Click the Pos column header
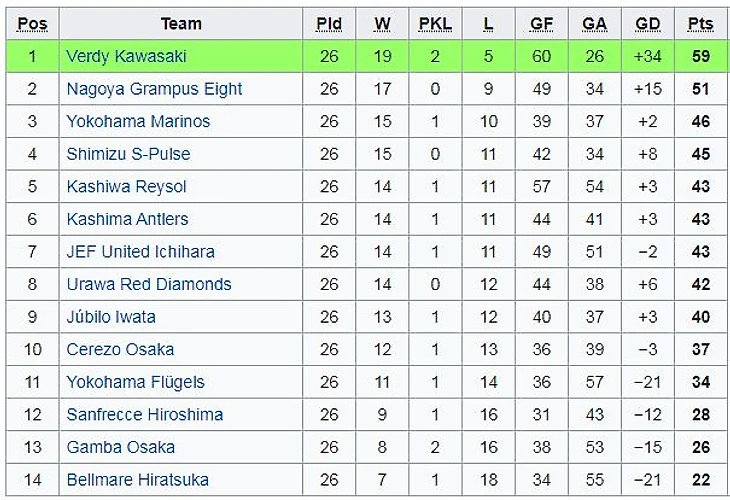The width and height of the screenshot is (730, 500). point(32,23)
